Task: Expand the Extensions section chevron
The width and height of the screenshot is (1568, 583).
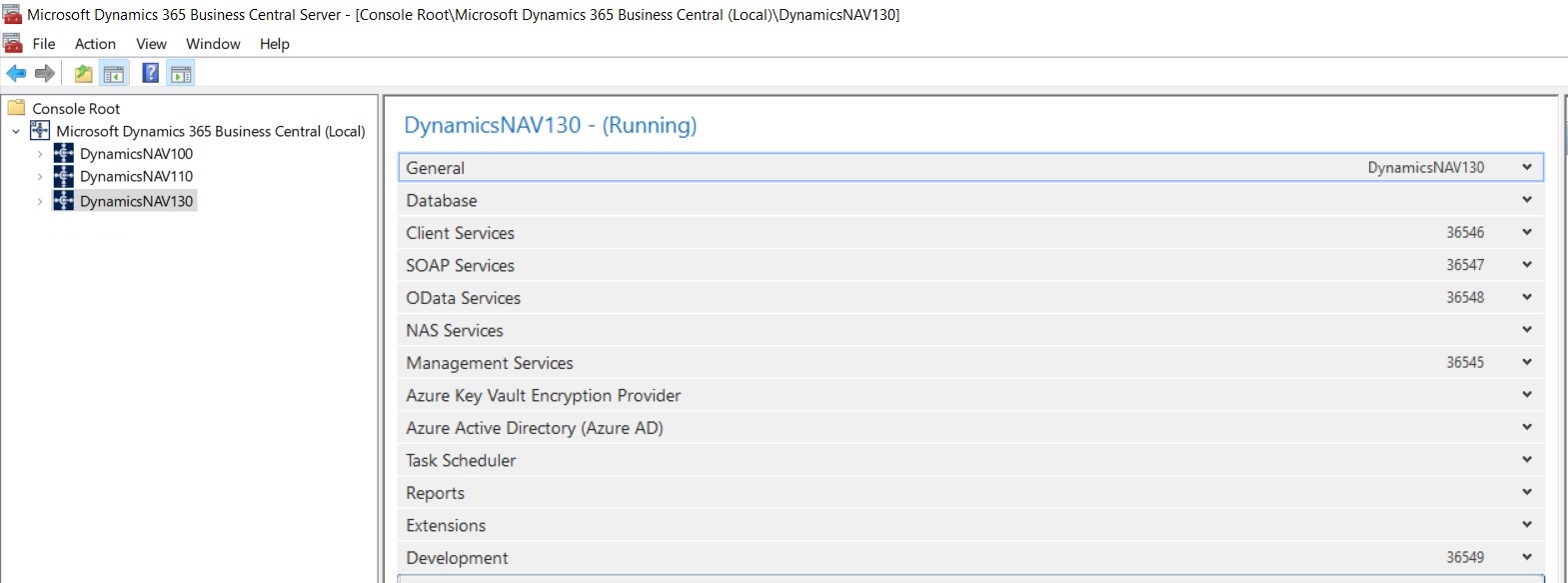Action: coord(1527,525)
